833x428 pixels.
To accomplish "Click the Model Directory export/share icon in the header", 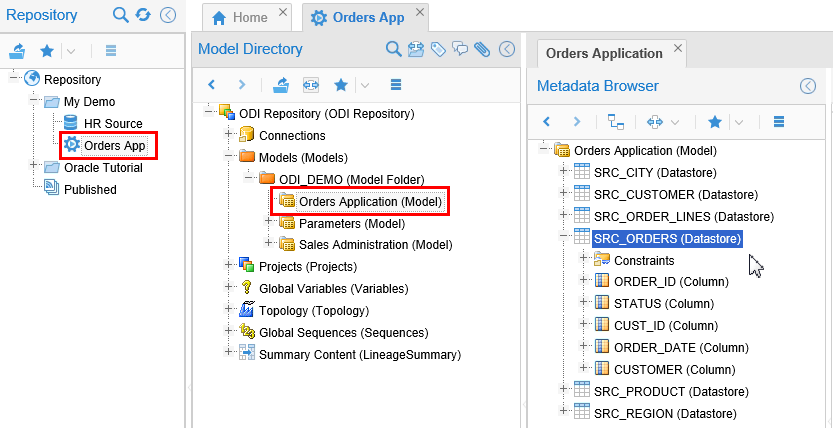I will [x=416, y=49].
